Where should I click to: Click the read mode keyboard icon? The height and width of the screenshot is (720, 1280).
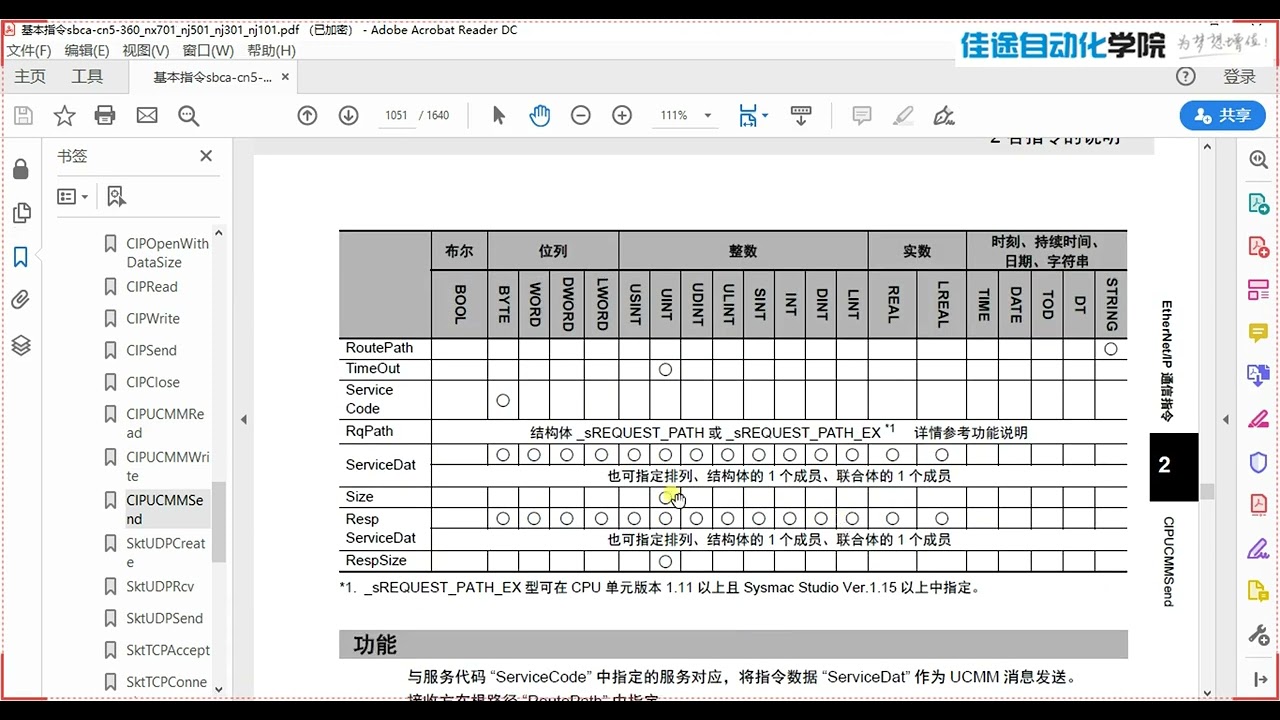pyautogui.click(x=801, y=116)
